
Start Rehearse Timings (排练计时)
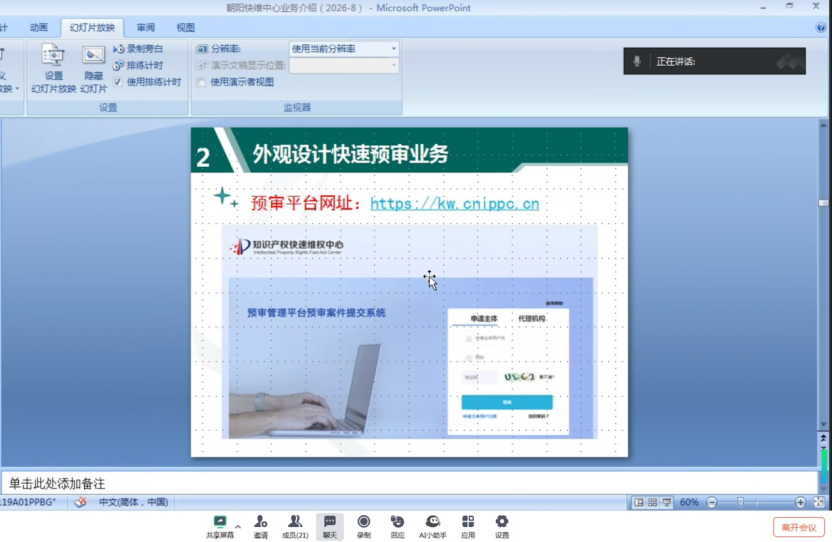coord(138,65)
